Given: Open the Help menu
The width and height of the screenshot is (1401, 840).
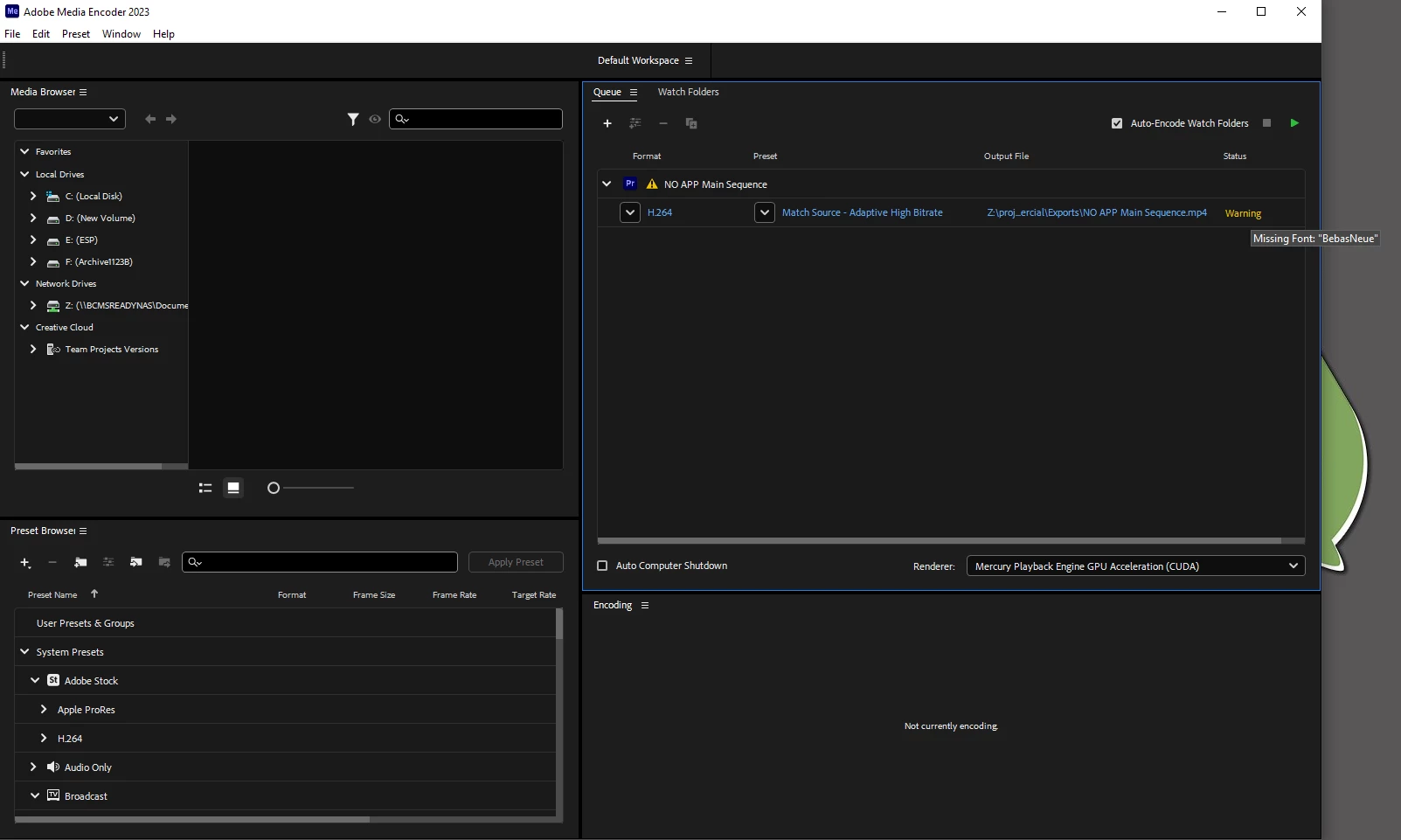Looking at the screenshot, I should [163, 34].
